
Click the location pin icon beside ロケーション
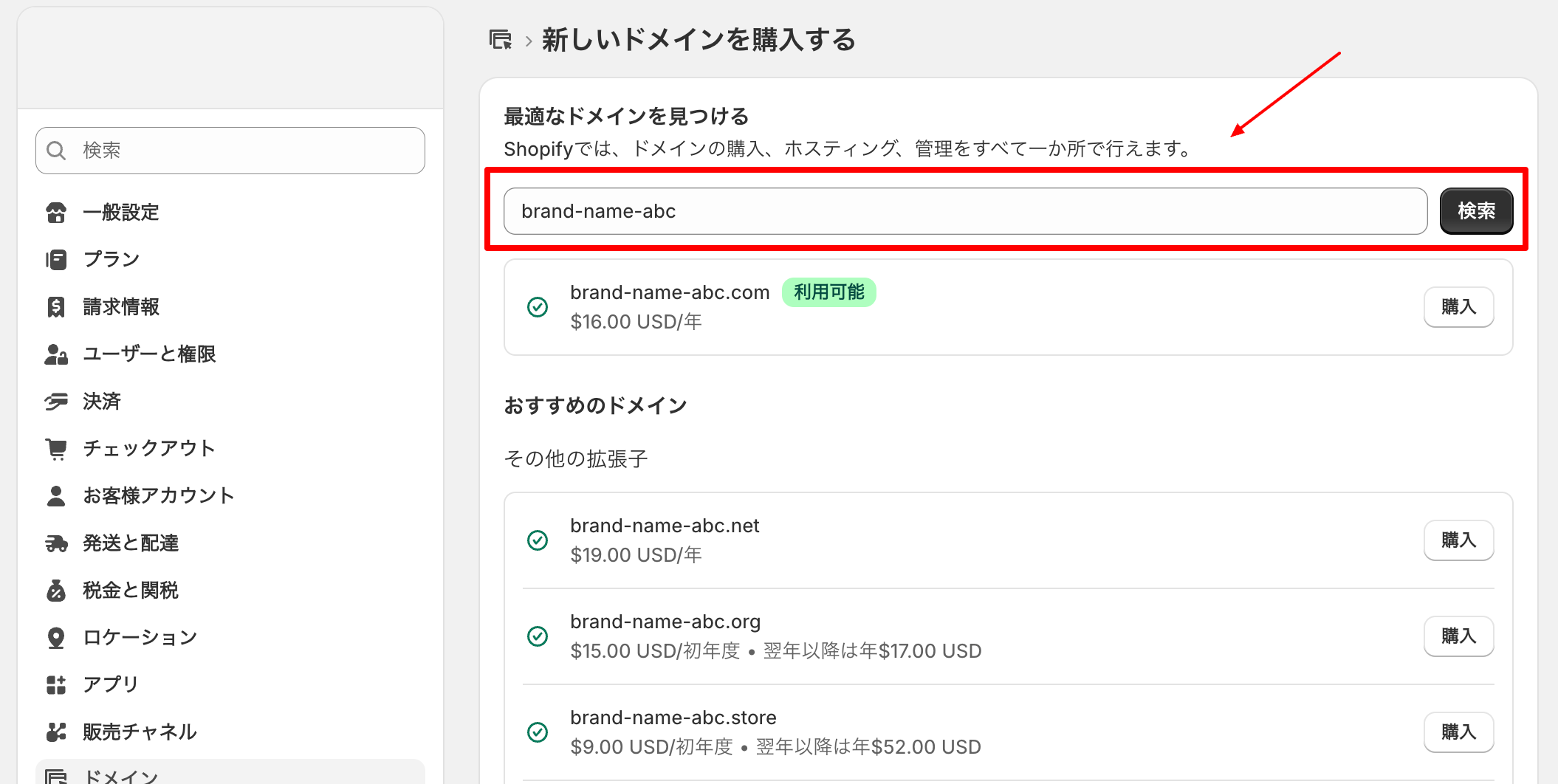56,638
